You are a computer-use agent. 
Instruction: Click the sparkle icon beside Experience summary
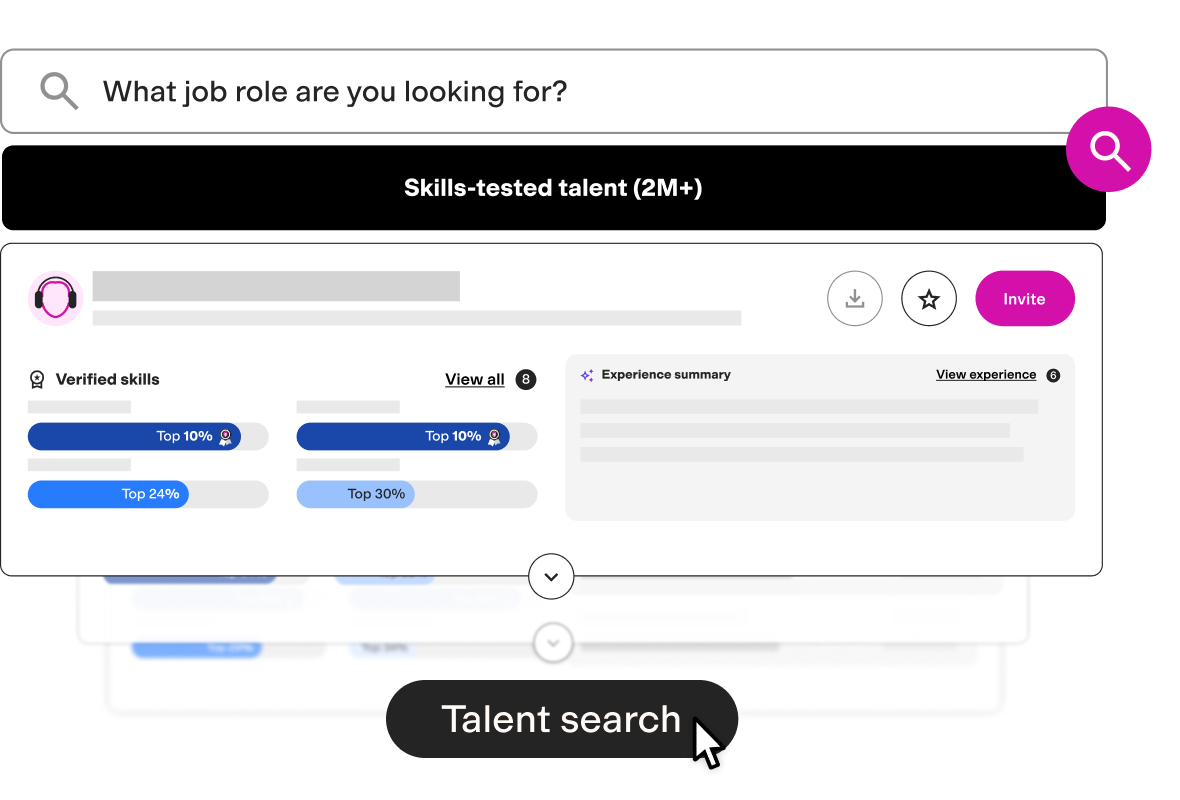(x=587, y=375)
